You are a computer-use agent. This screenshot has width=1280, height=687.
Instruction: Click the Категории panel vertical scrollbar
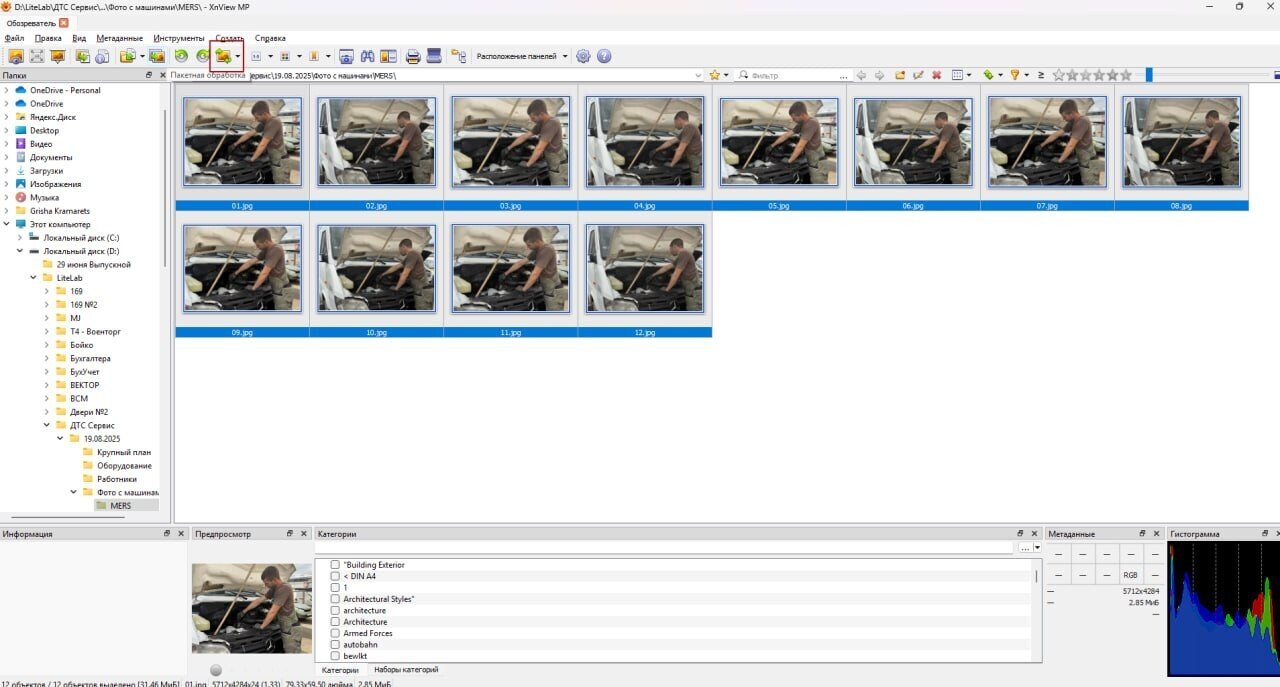pos(1036,576)
